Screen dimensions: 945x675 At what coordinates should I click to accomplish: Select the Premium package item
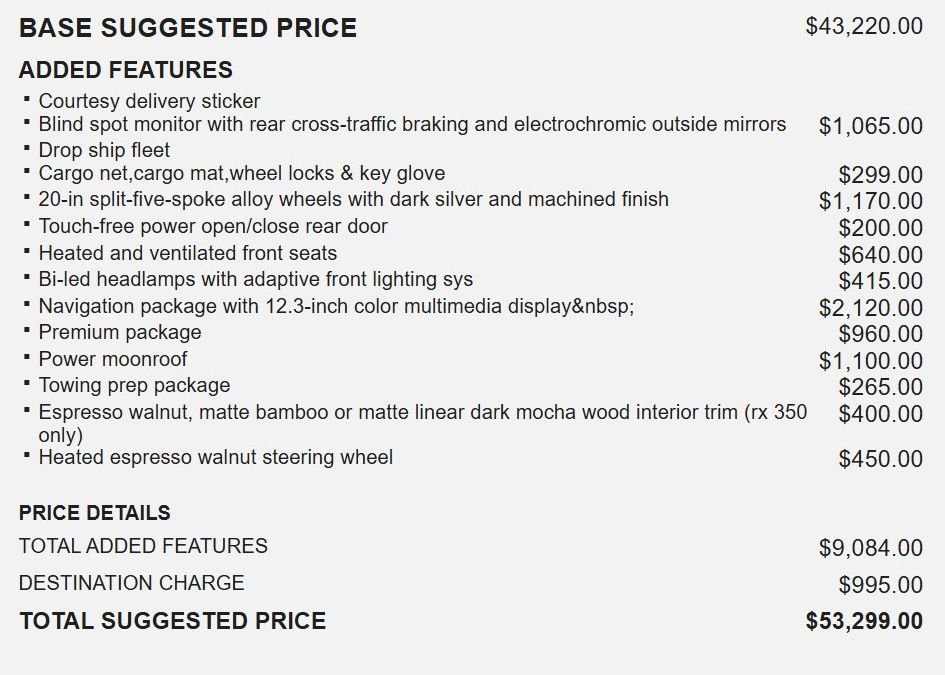120,332
